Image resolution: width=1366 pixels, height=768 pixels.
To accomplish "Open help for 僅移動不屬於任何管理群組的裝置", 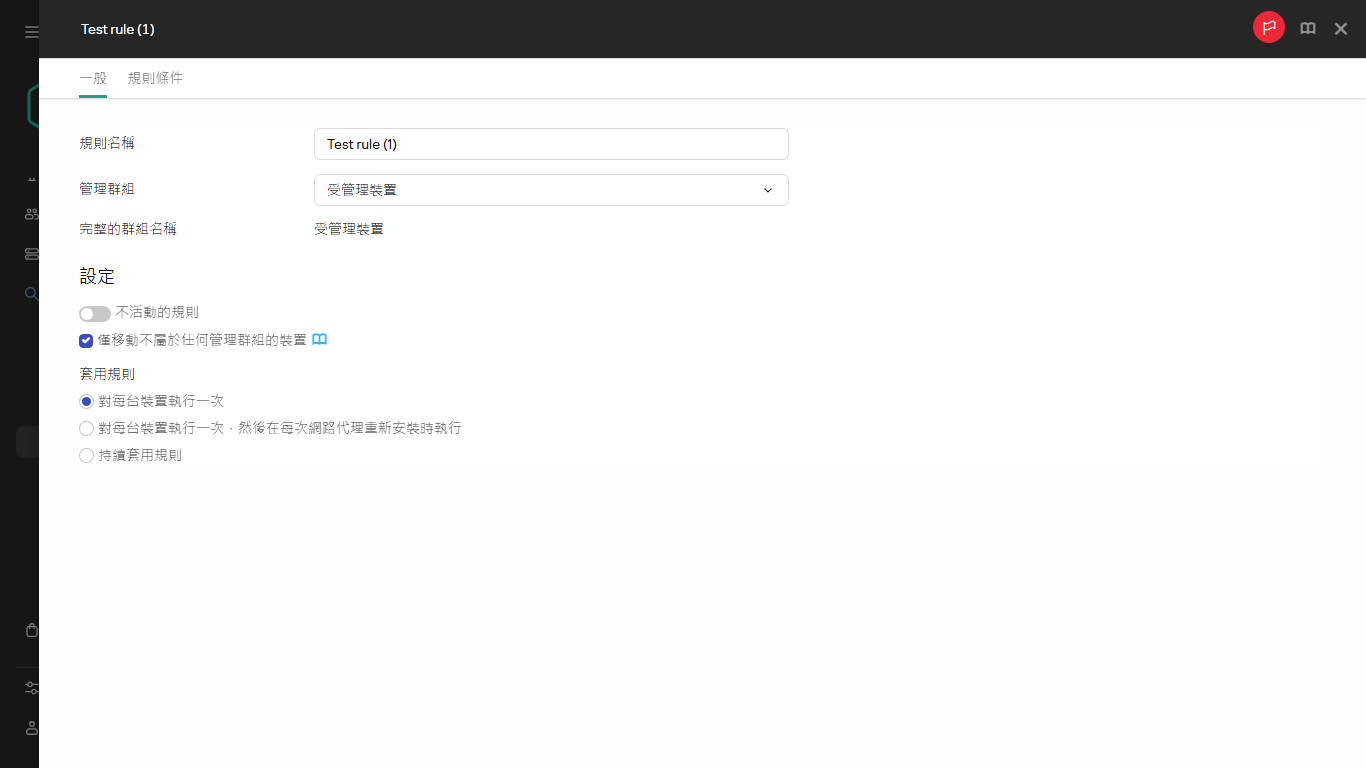I will click(x=319, y=339).
